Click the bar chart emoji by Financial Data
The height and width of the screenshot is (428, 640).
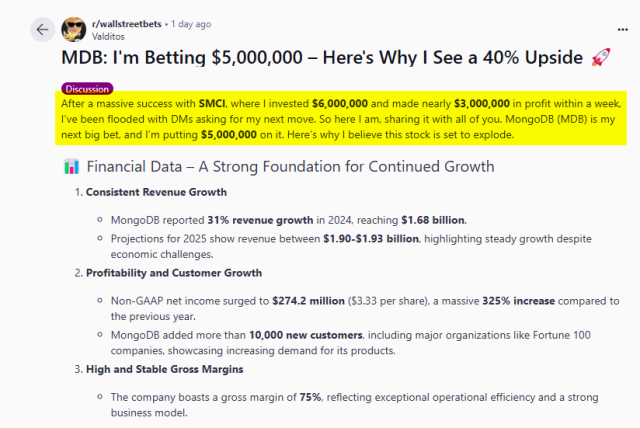coord(70,166)
